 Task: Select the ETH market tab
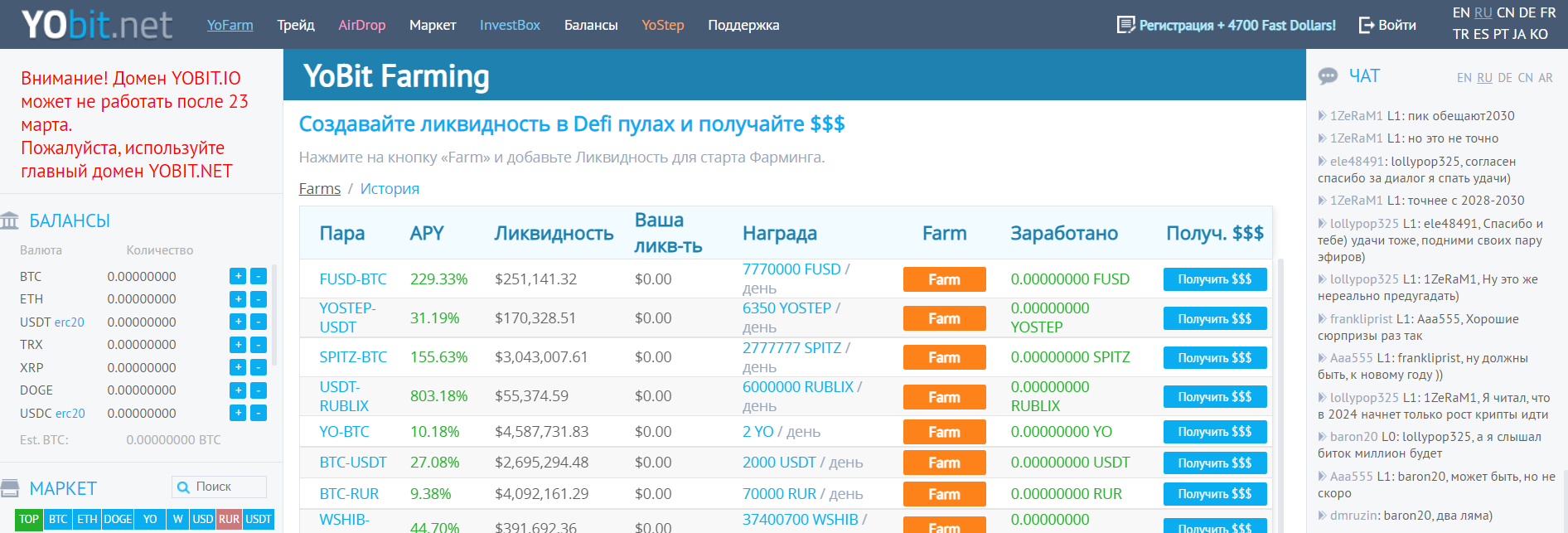87,519
